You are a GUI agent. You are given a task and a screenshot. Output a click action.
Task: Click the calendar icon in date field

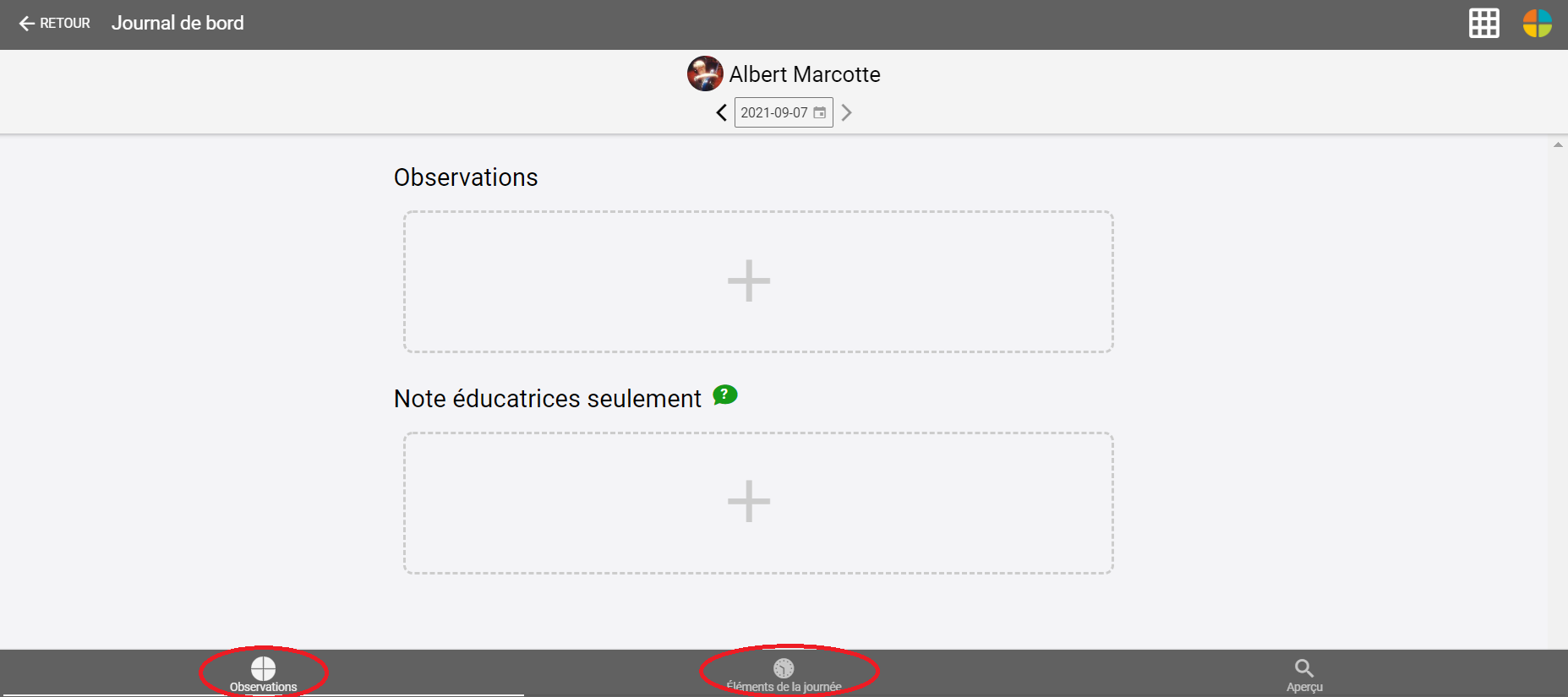pos(819,112)
